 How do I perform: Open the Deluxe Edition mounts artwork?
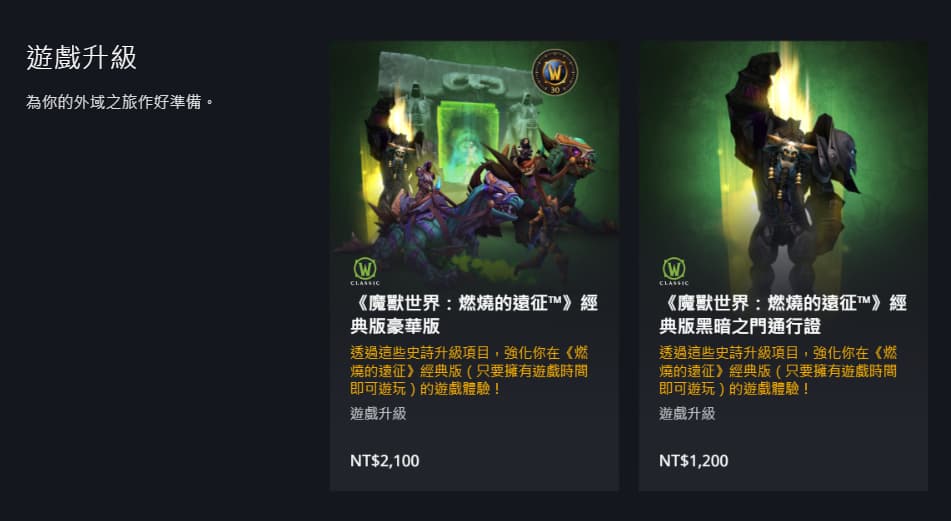(x=474, y=164)
